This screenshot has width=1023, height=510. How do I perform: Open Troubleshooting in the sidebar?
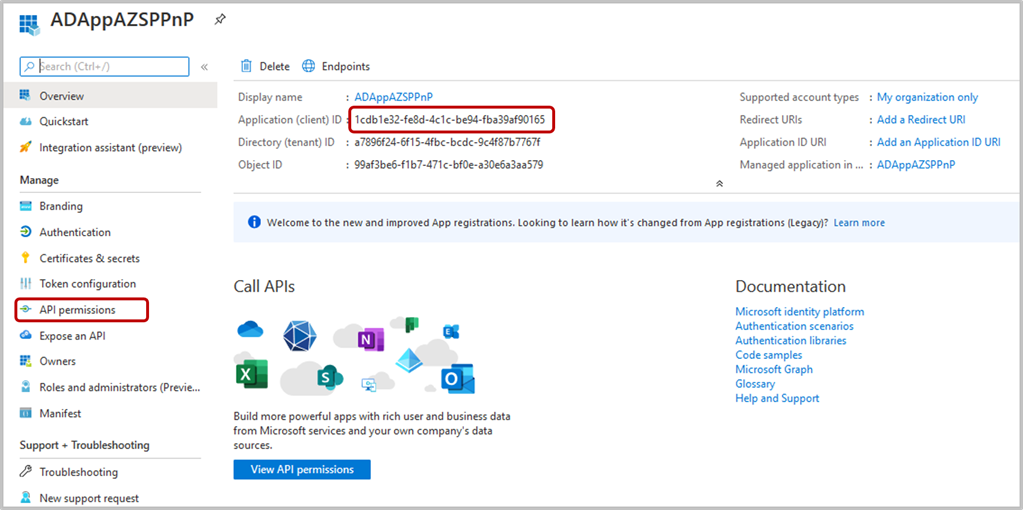point(79,472)
